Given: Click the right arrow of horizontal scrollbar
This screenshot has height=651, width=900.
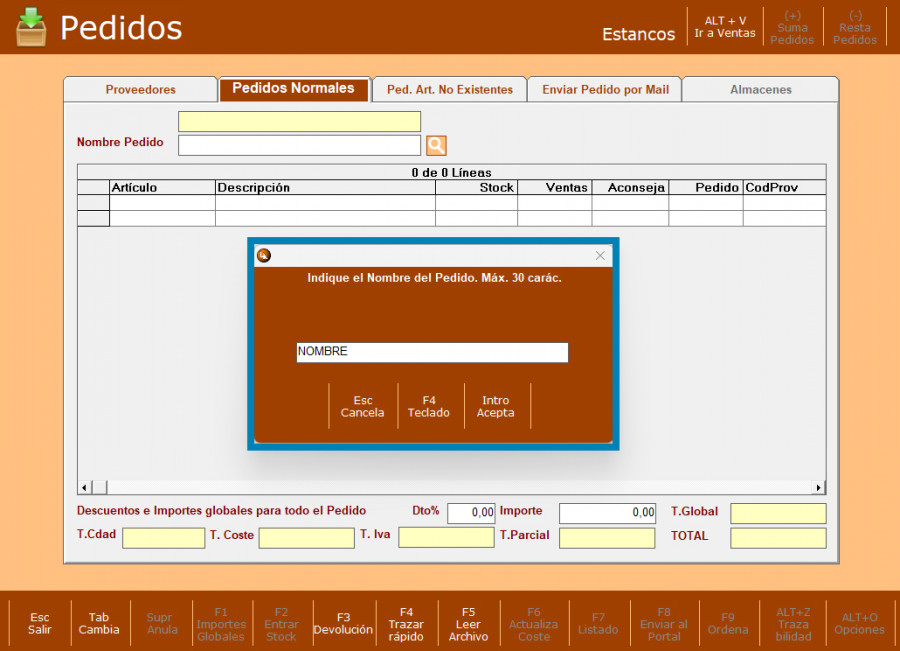Looking at the screenshot, I should click(819, 487).
